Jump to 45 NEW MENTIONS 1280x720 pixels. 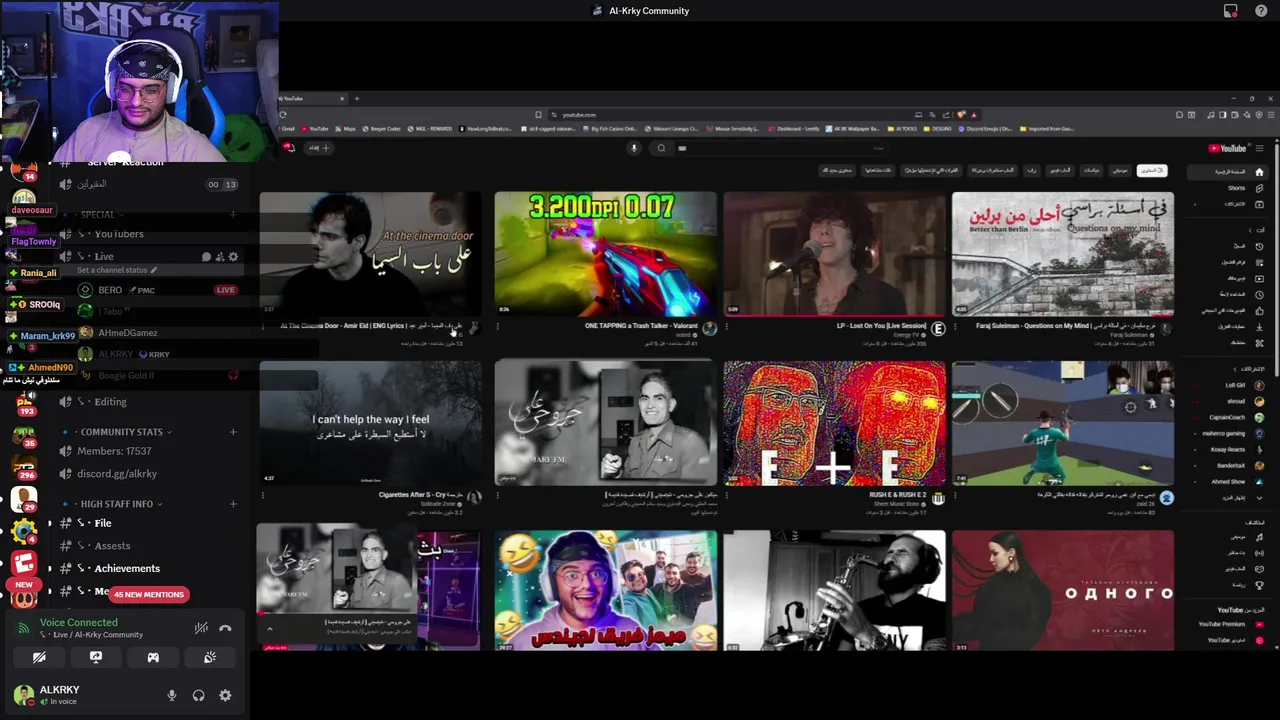[149, 594]
